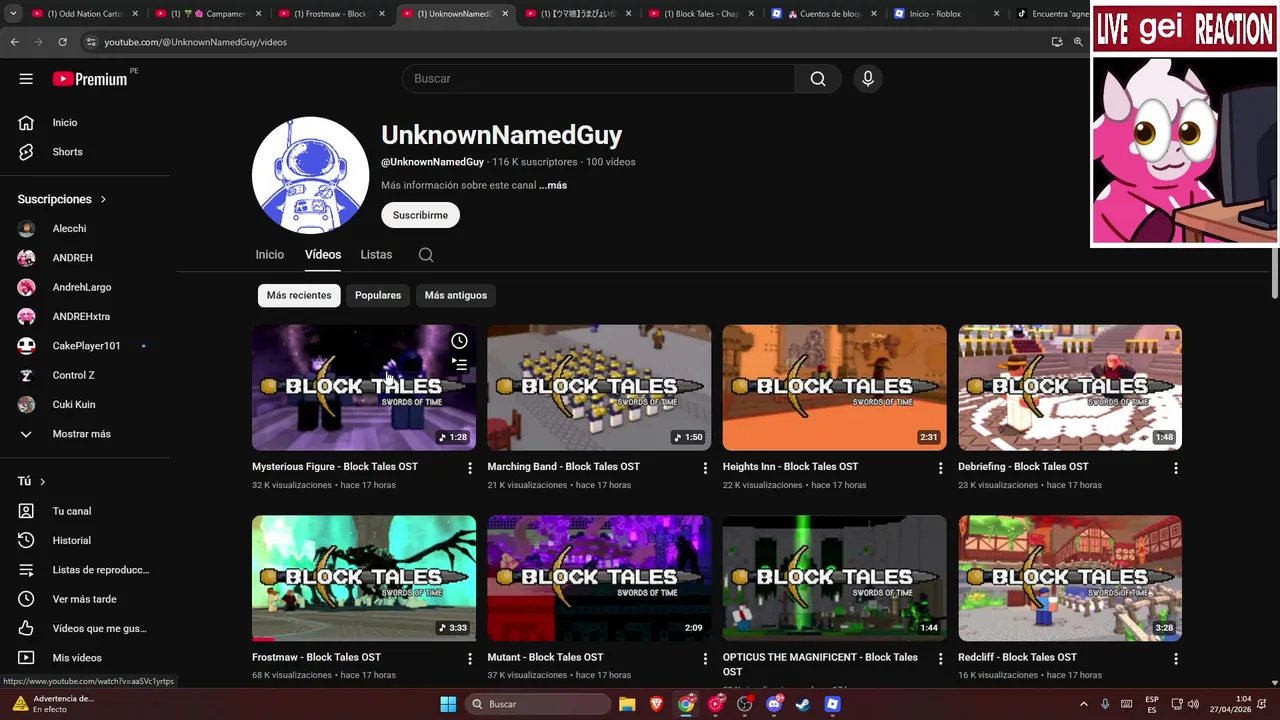Viewport: 1280px width, 720px height.
Task: Go back in the browser
Action: coord(14,42)
